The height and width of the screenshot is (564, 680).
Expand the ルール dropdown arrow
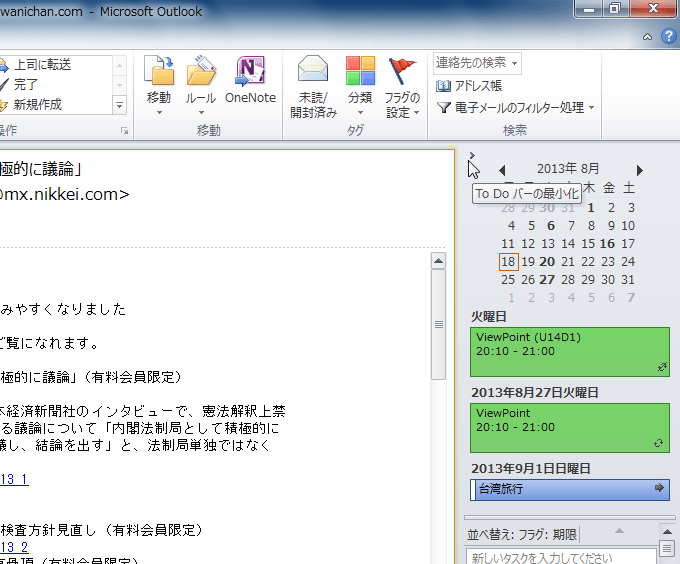click(201, 113)
